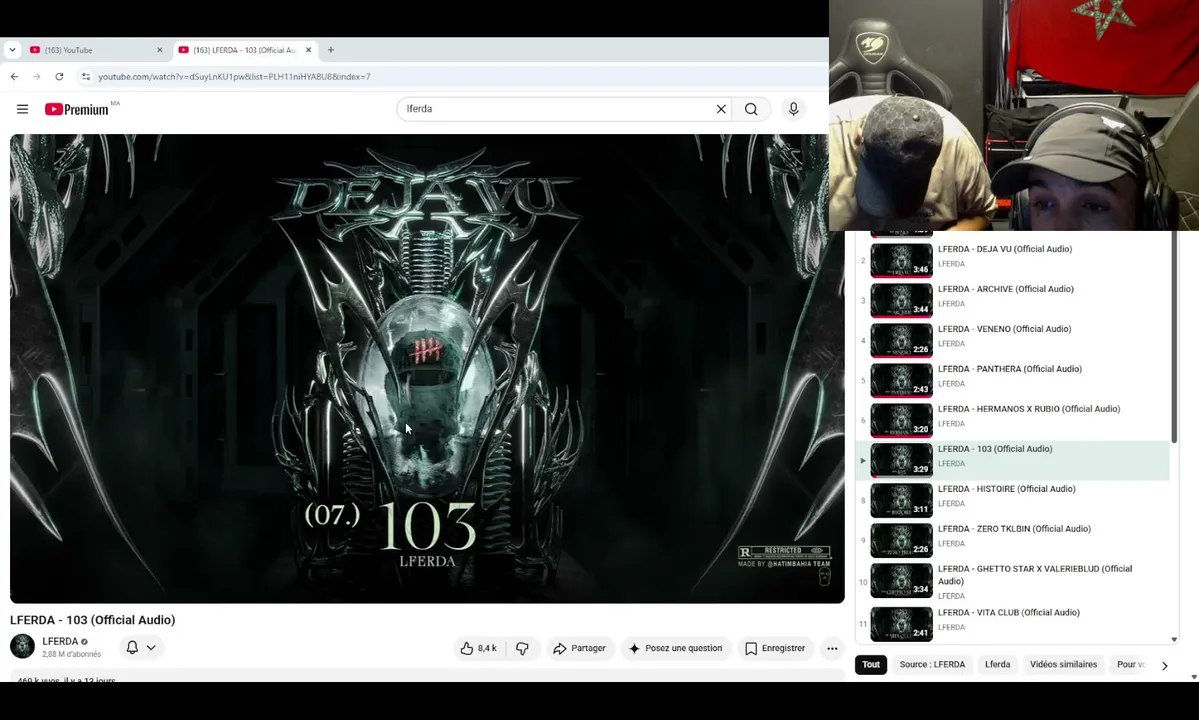
Task: Dislike the video with thumbs down
Action: [522, 648]
